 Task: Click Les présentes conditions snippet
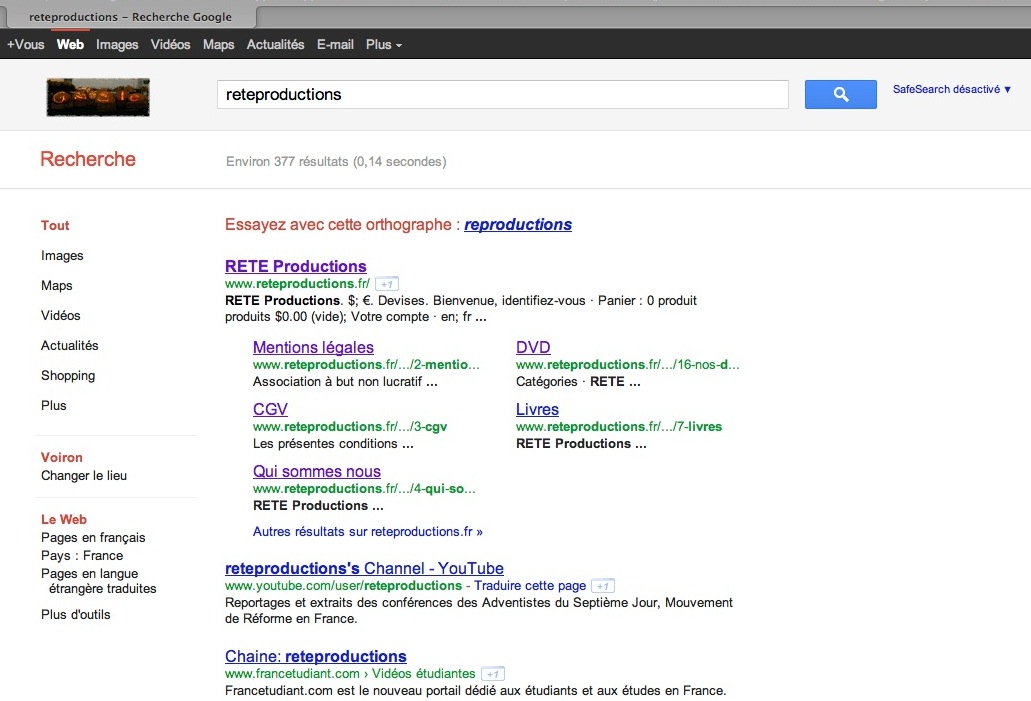pyautogui.click(x=333, y=443)
